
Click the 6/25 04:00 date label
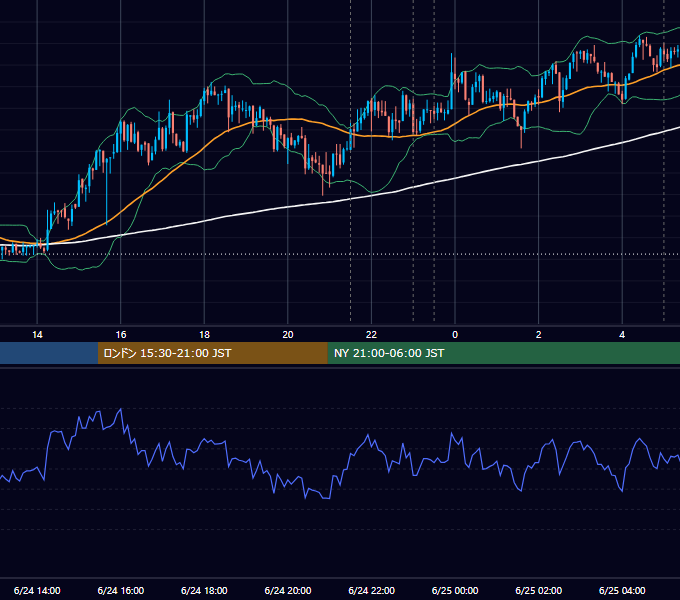[x=622, y=590]
